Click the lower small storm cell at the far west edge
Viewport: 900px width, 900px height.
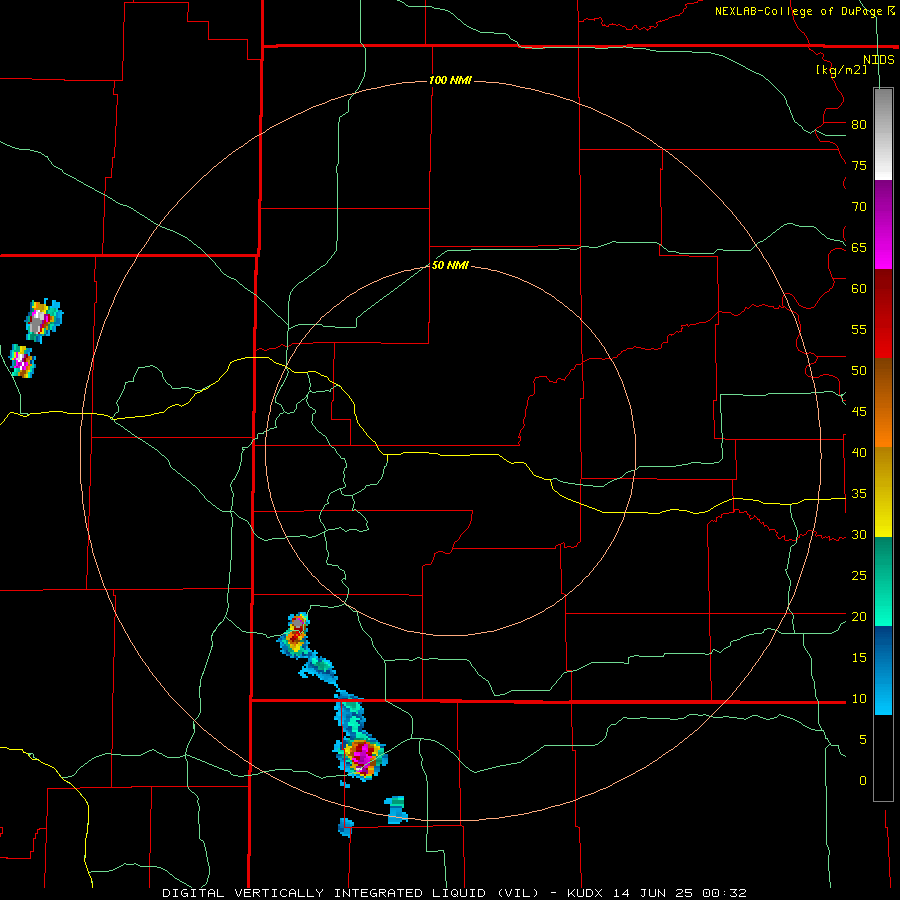click(23, 361)
